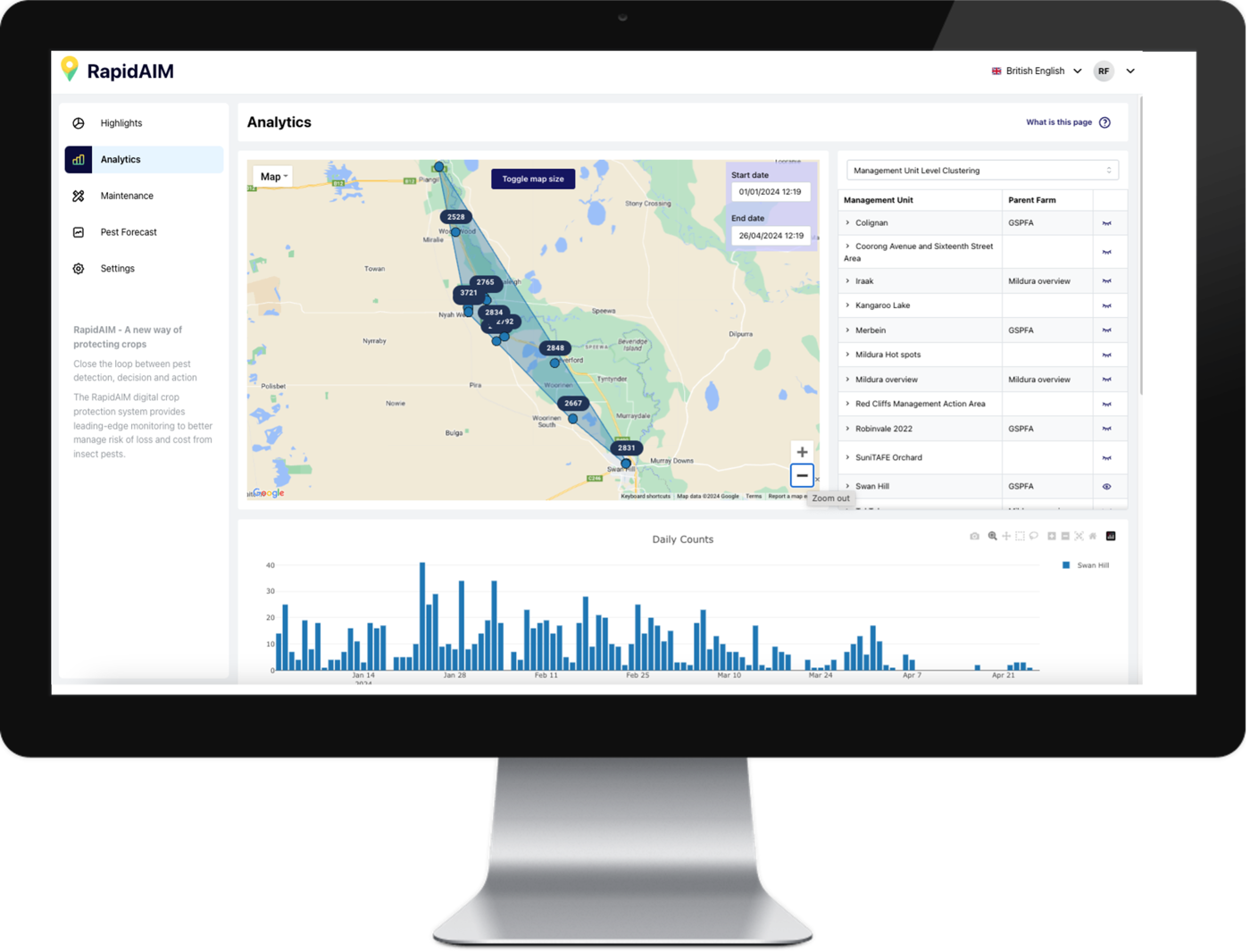This screenshot has width=1250, height=952.
Task: Go to the Maintenance page
Action: pos(126,196)
